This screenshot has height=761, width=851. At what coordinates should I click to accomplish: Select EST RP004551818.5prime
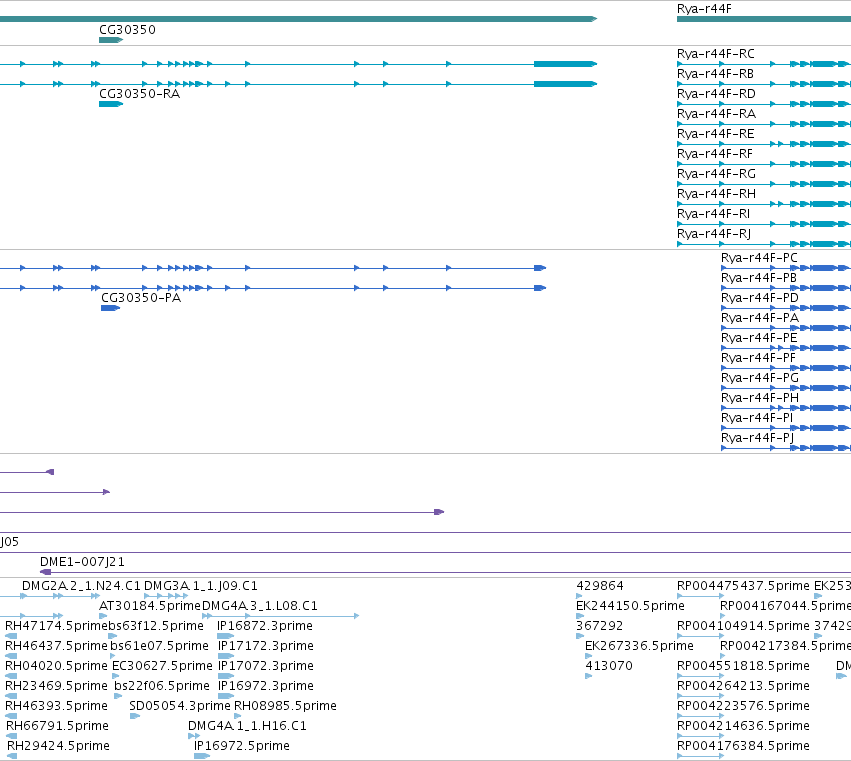coord(743,666)
